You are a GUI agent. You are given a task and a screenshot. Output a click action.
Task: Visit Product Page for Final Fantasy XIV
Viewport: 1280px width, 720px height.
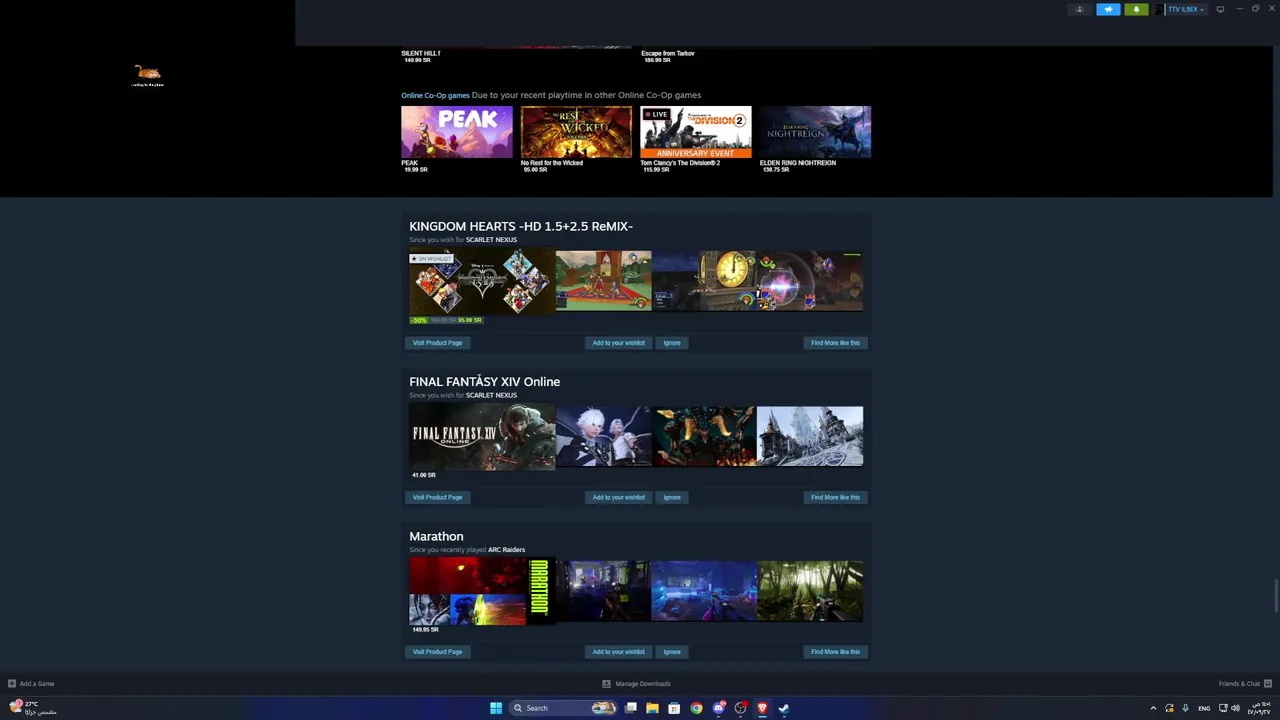(437, 497)
